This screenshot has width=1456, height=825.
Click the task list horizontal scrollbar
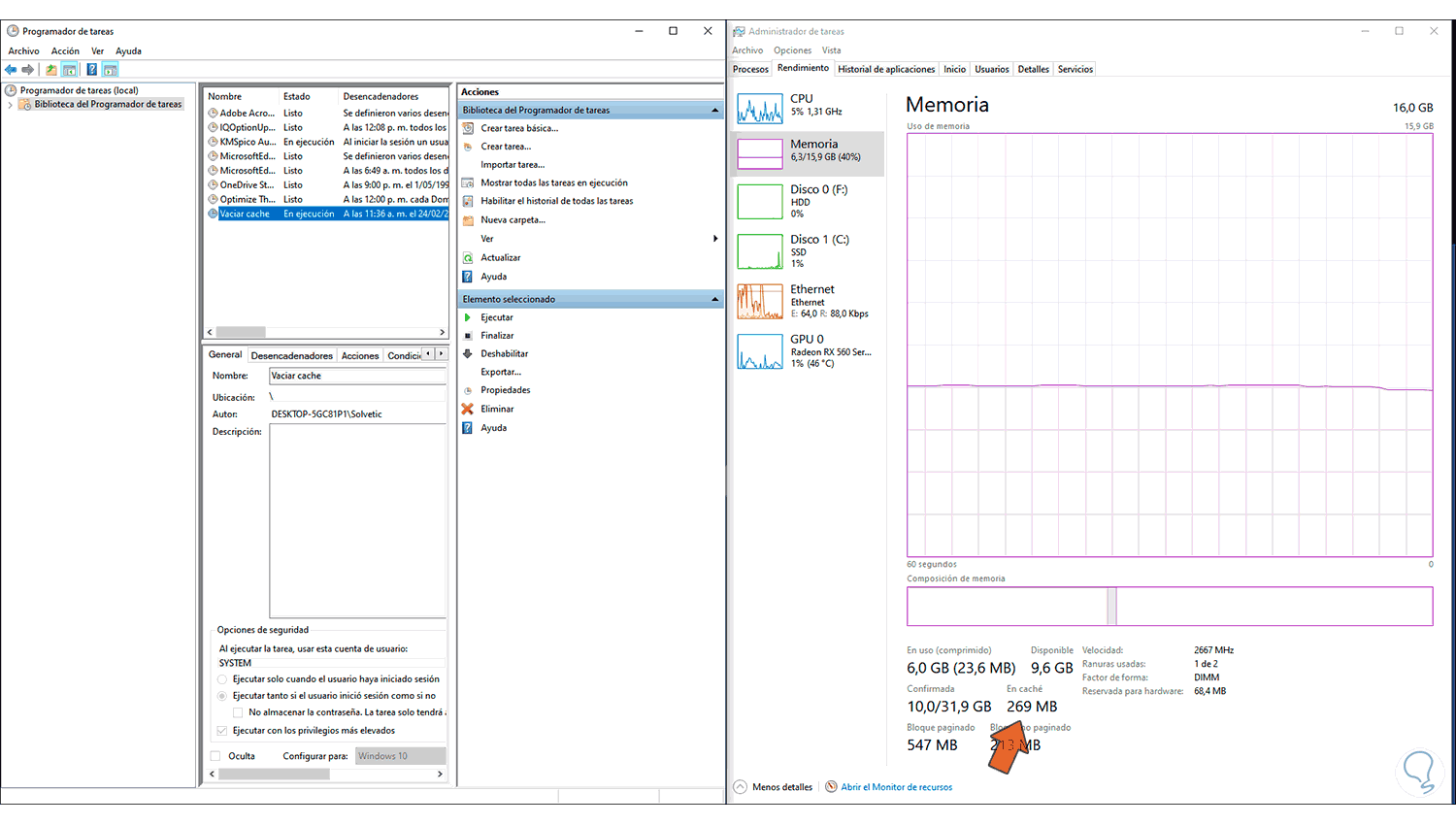click(x=327, y=332)
